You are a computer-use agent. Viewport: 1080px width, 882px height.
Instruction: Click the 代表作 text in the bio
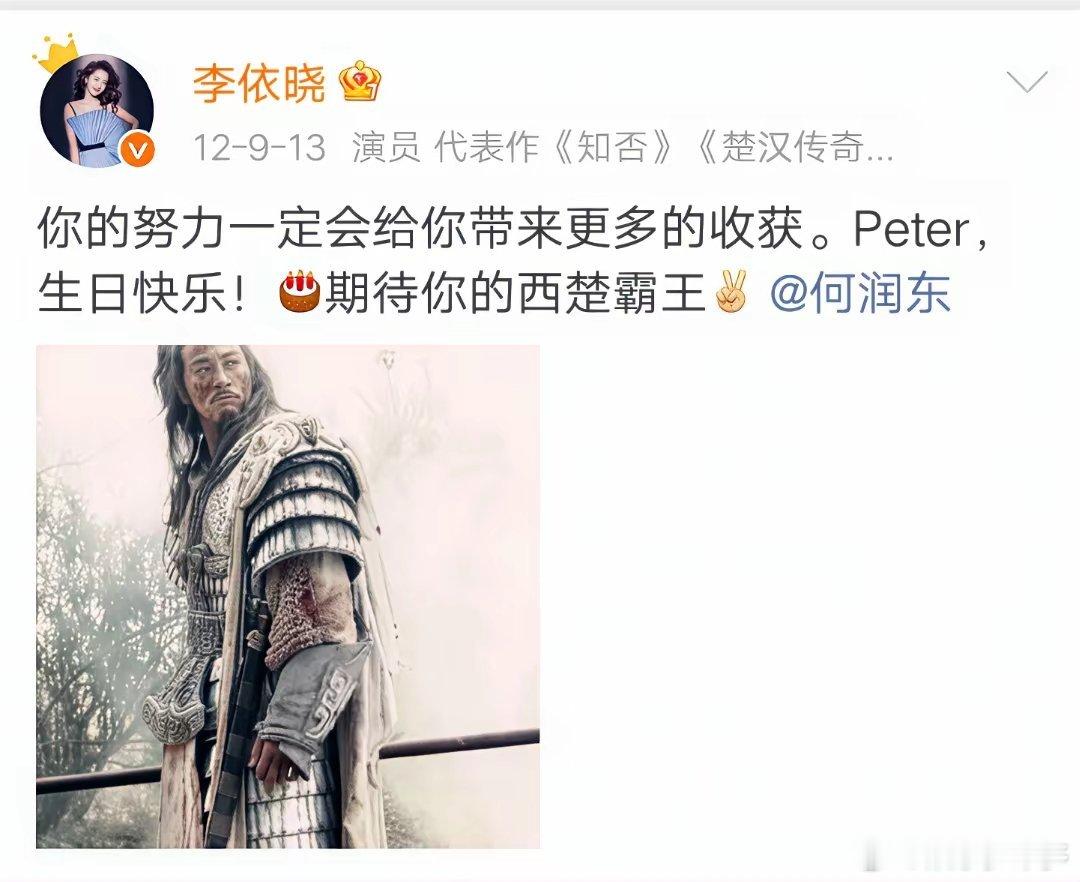pos(486,147)
